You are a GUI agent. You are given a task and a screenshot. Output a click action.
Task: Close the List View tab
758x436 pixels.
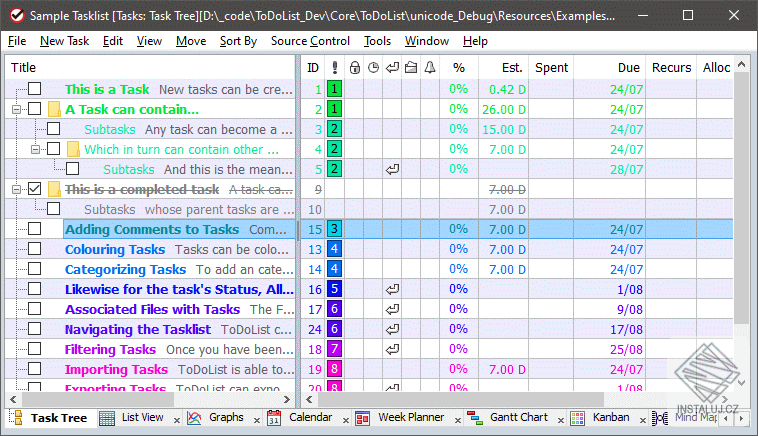coord(176,420)
